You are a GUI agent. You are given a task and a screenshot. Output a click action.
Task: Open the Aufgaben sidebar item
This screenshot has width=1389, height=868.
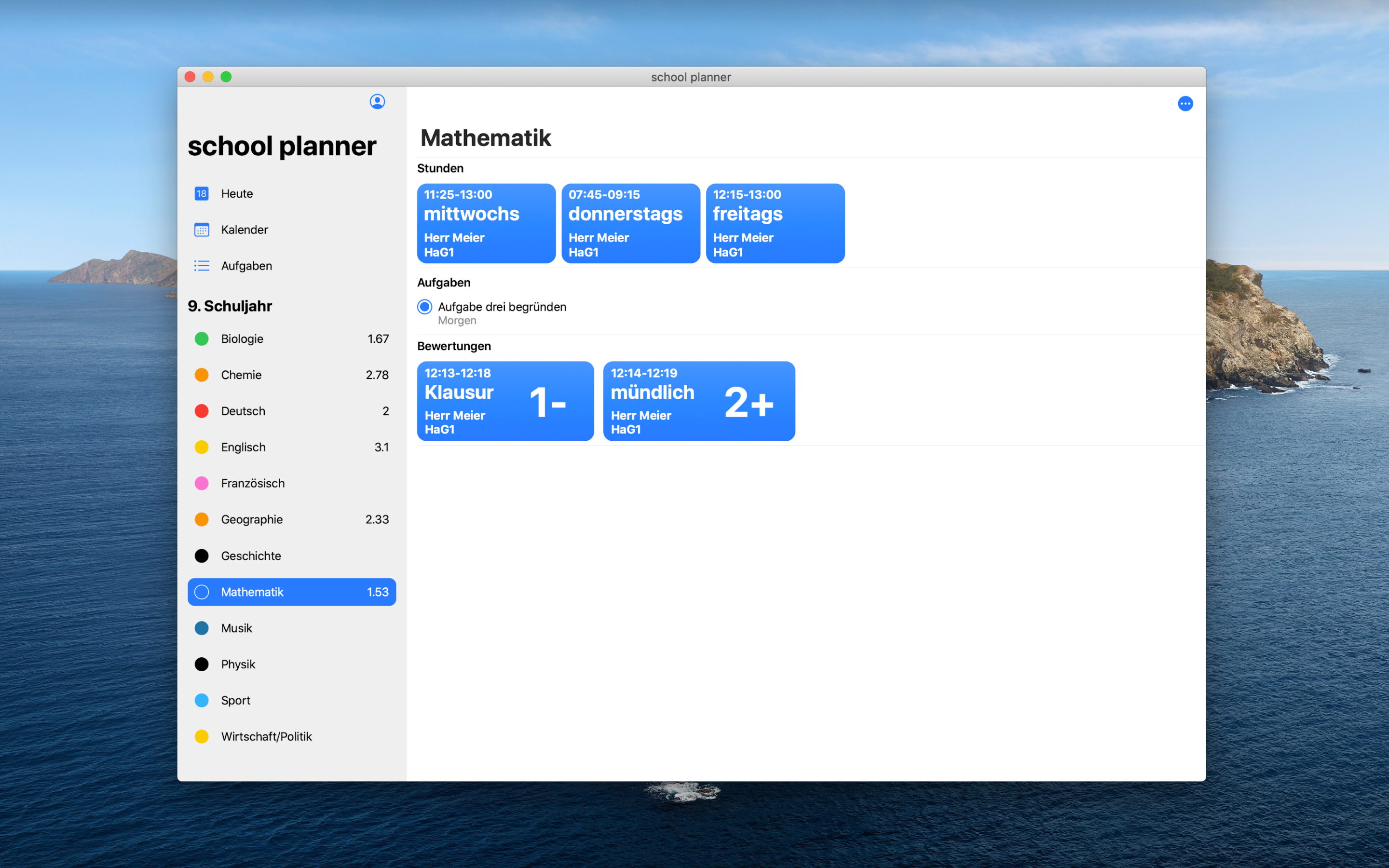[x=292, y=266]
